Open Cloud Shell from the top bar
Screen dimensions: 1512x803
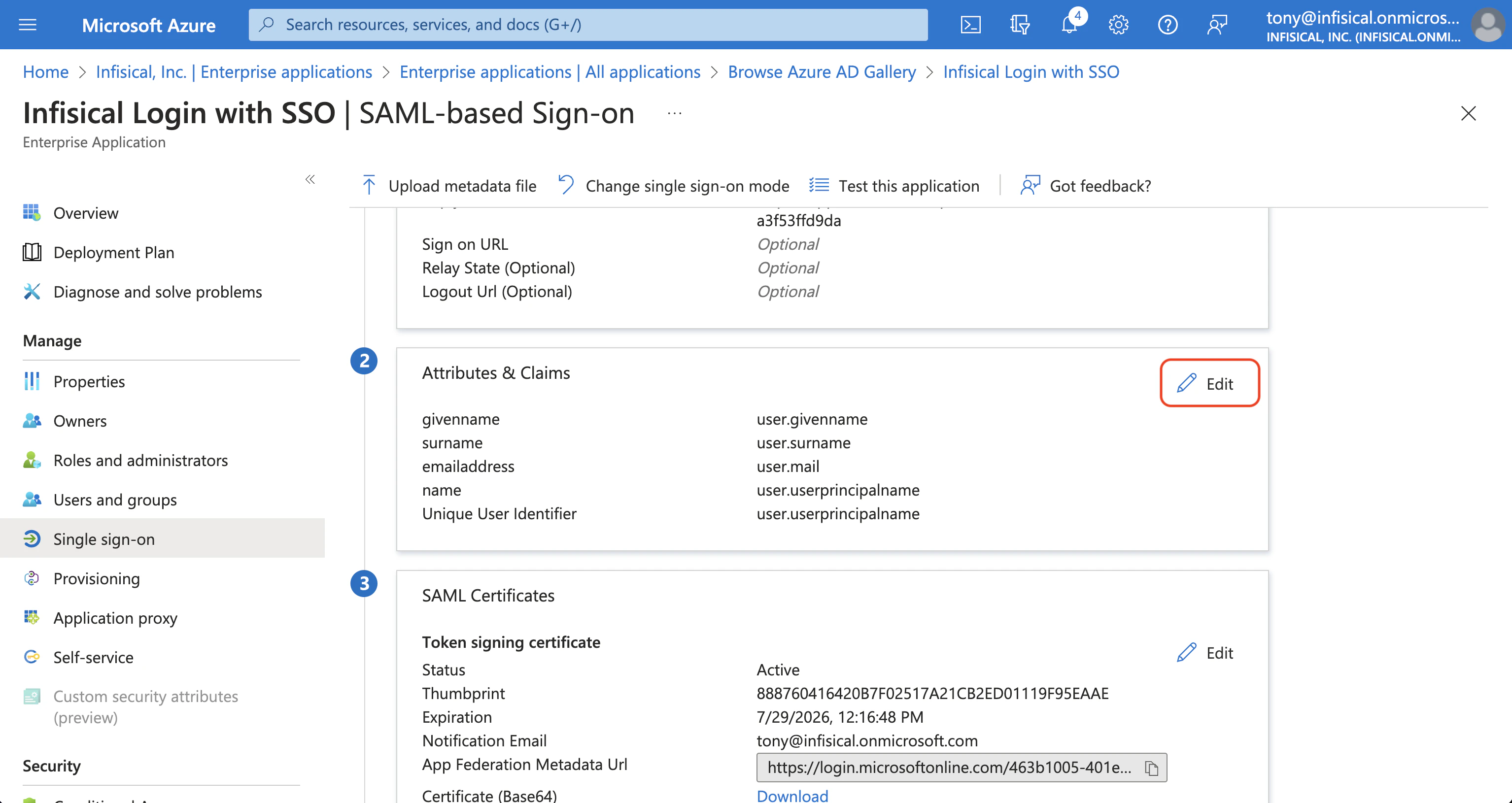[970, 25]
